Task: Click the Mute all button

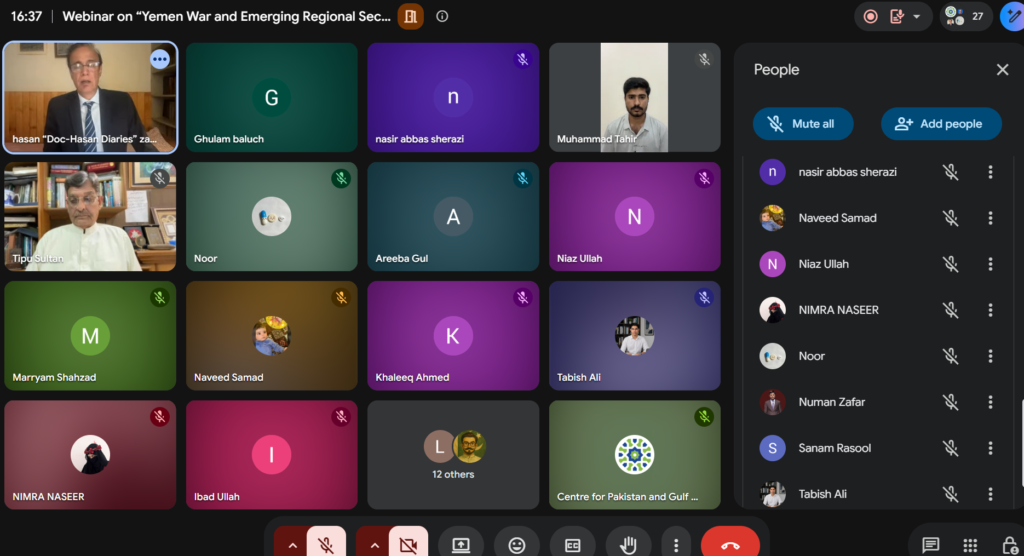Action: pyautogui.click(x=803, y=123)
